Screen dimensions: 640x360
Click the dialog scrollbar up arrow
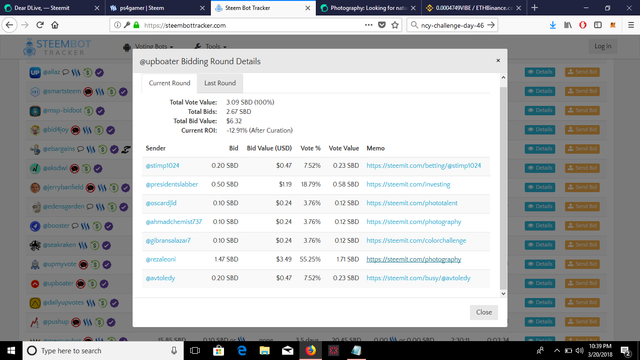pyautogui.click(x=503, y=78)
